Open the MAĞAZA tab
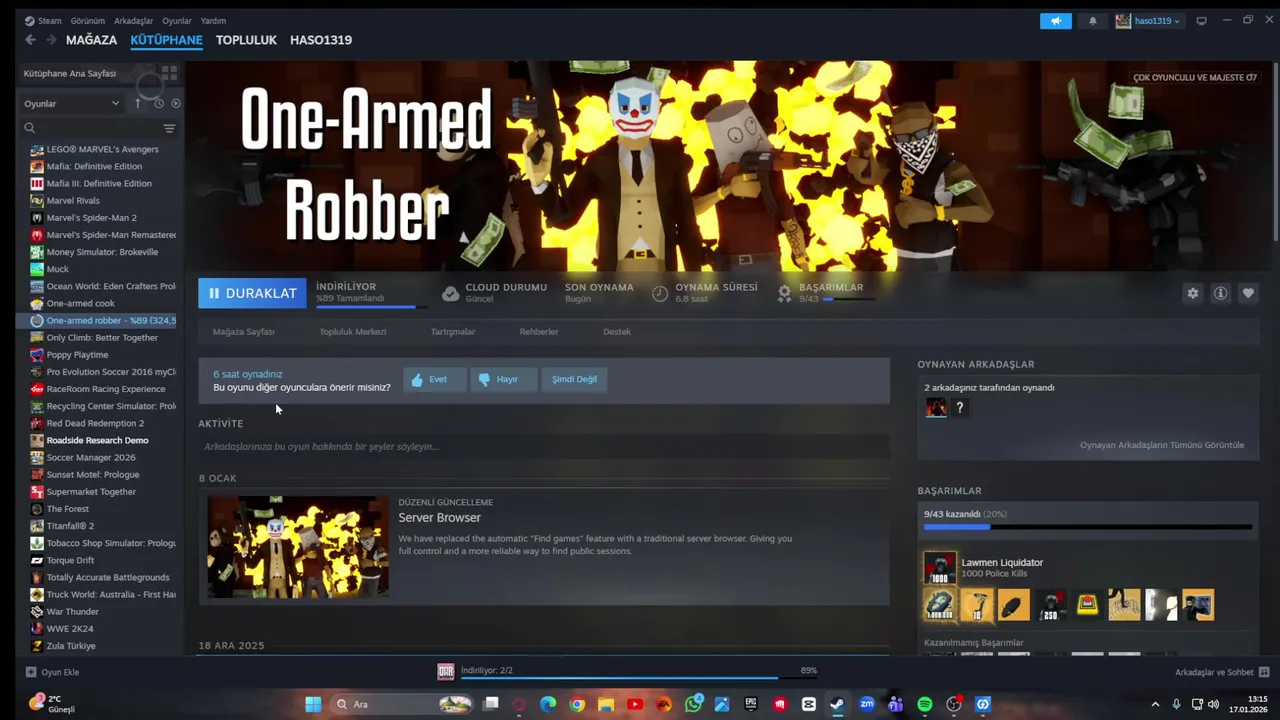This screenshot has width=1280, height=720. point(91,40)
